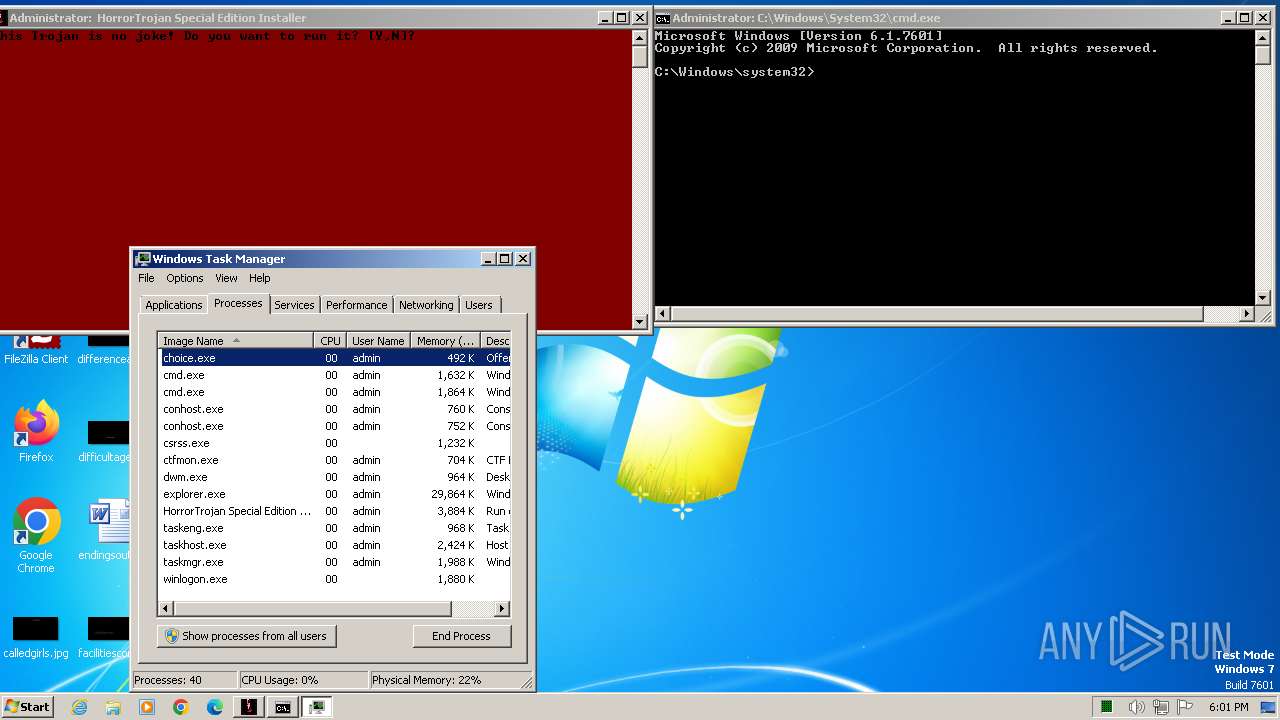Open the Options menu in Task Manager
Screen dimensions: 1280x720
[x=185, y=278]
